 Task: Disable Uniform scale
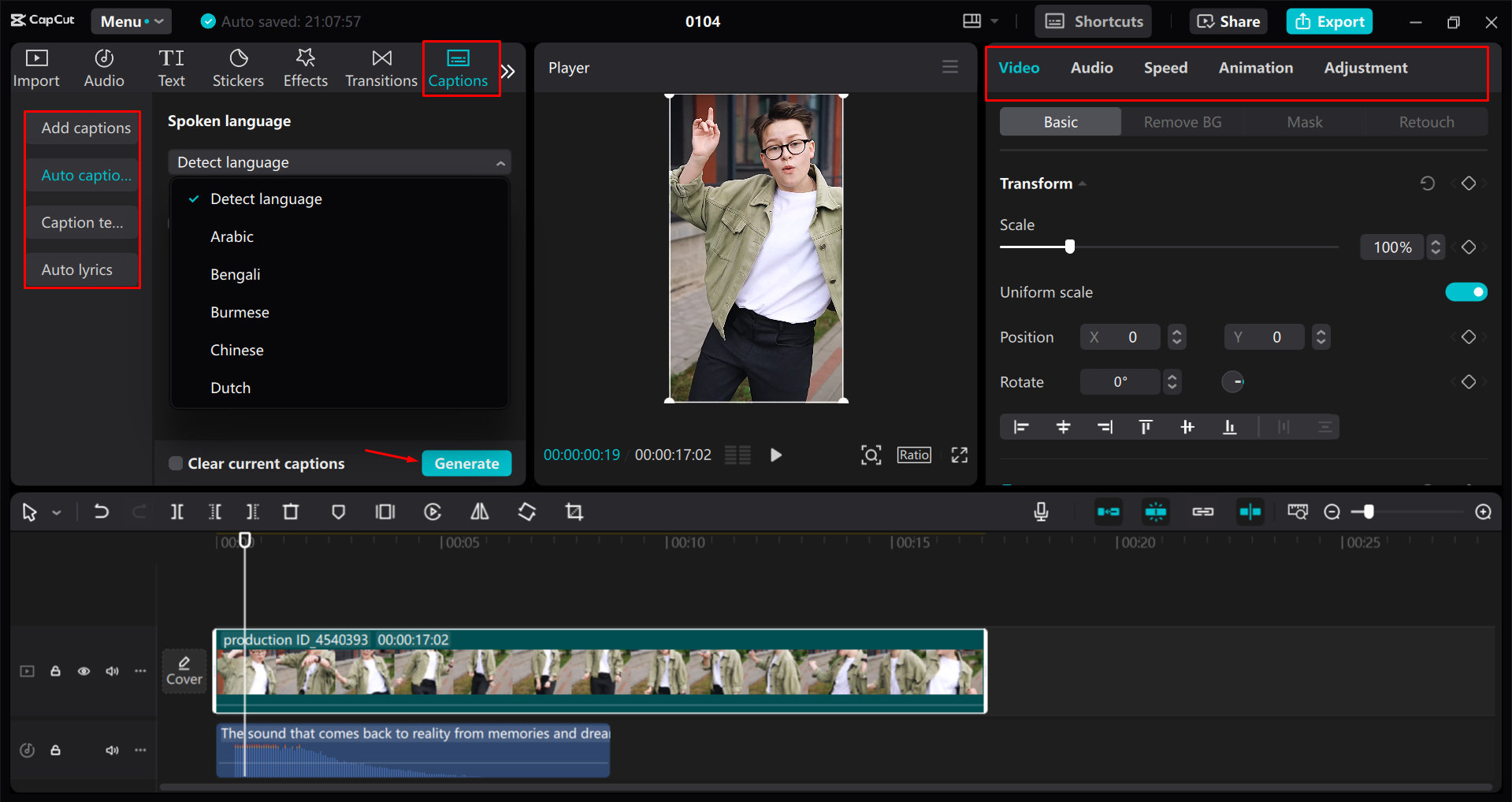(x=1466, y=291)
